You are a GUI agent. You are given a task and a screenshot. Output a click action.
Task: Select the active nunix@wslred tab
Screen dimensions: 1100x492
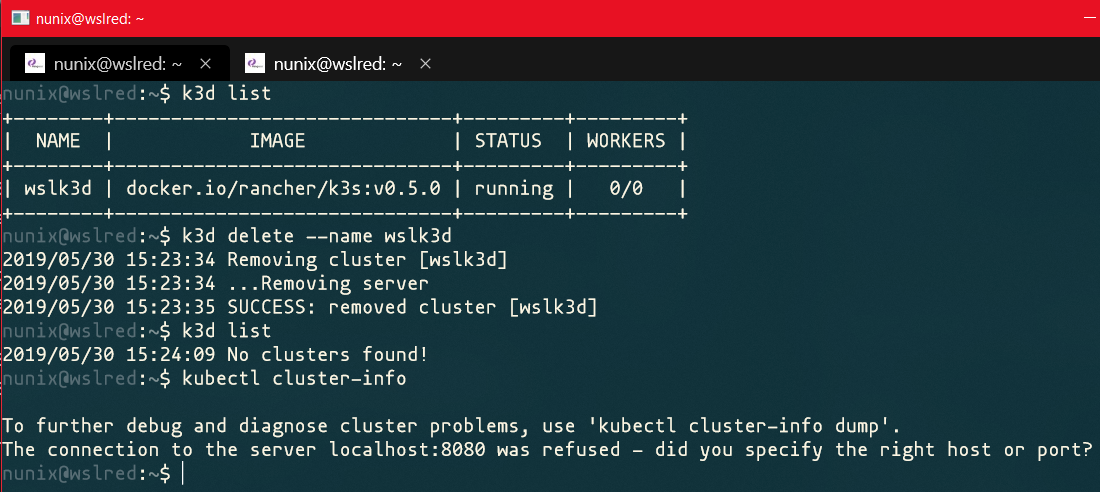pyautogui.click(x=115, y=63)
